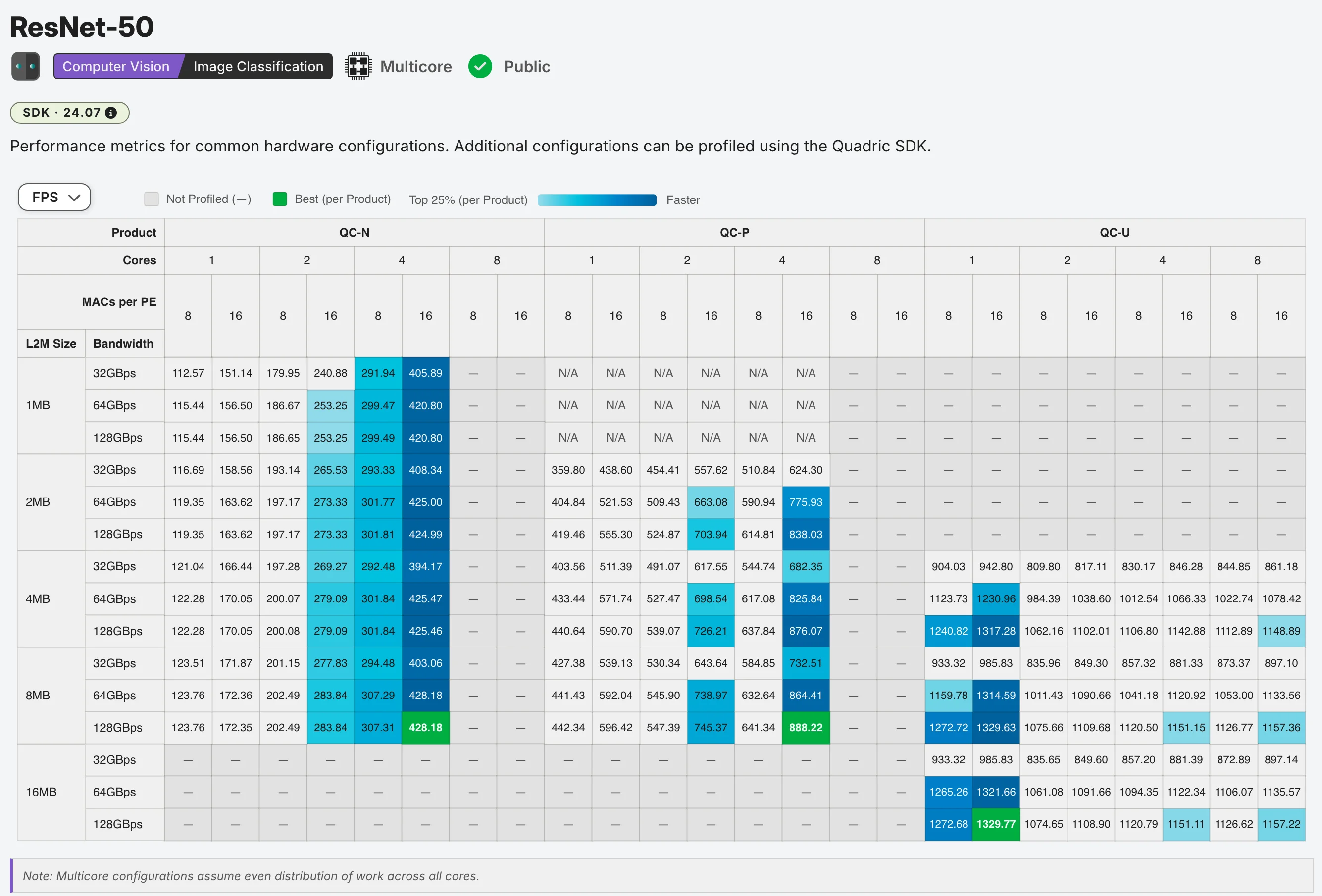Select the 4MB L2M size row label

click(51, 599)
